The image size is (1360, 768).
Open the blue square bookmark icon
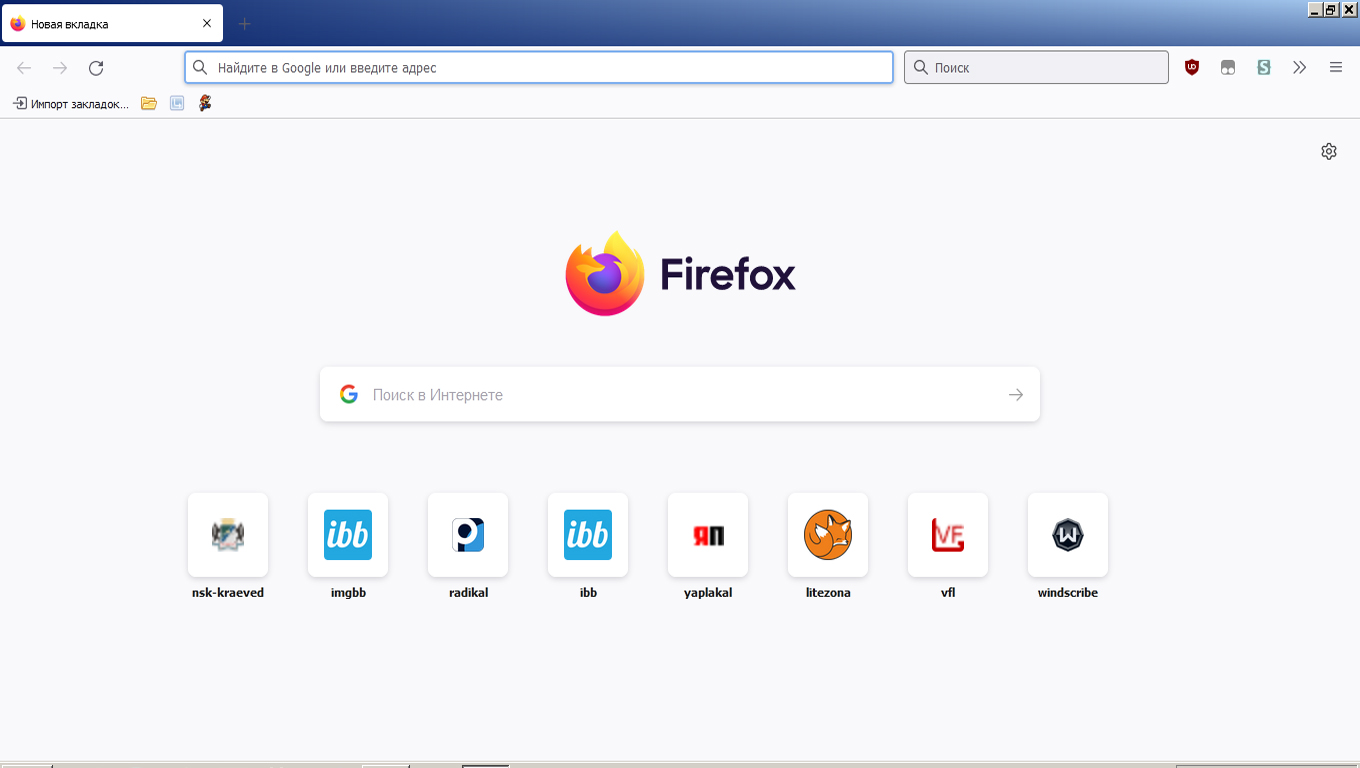pyautogui.click(x=177, y=103)
